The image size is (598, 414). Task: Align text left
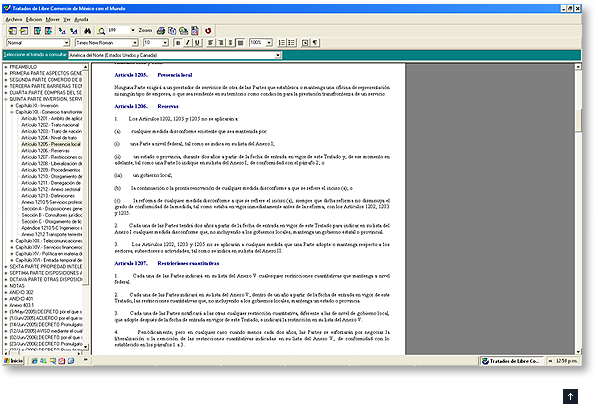pos(211,43)
